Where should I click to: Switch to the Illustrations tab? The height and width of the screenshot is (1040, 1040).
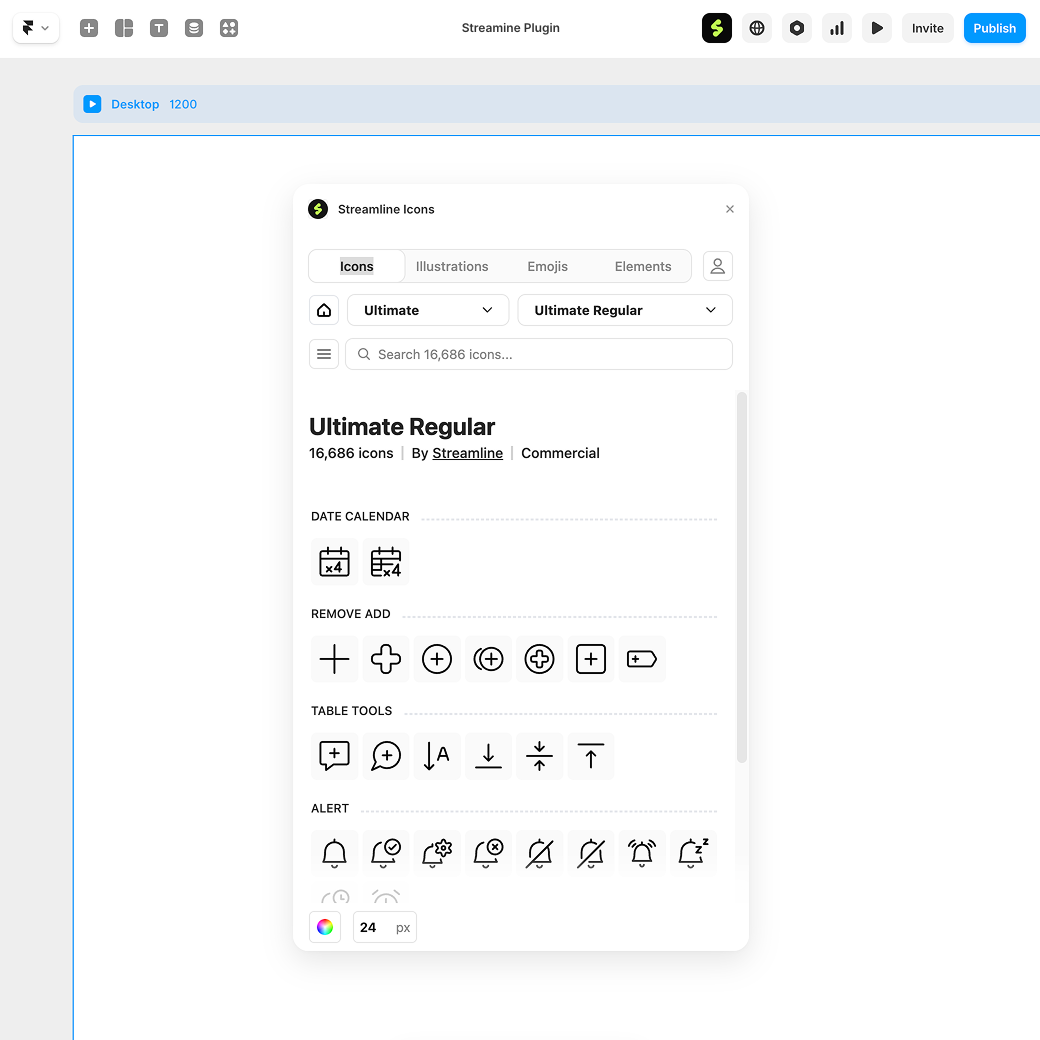point(452,266)
